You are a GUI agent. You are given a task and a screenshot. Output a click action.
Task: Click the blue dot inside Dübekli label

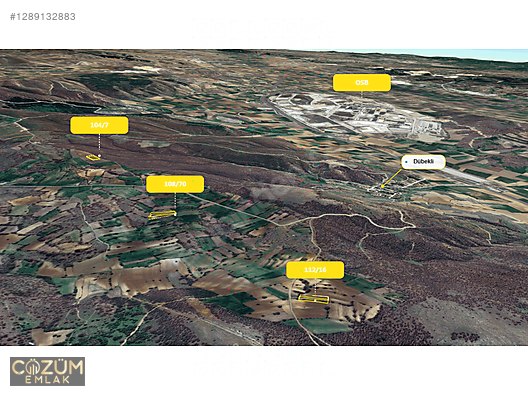407,162
